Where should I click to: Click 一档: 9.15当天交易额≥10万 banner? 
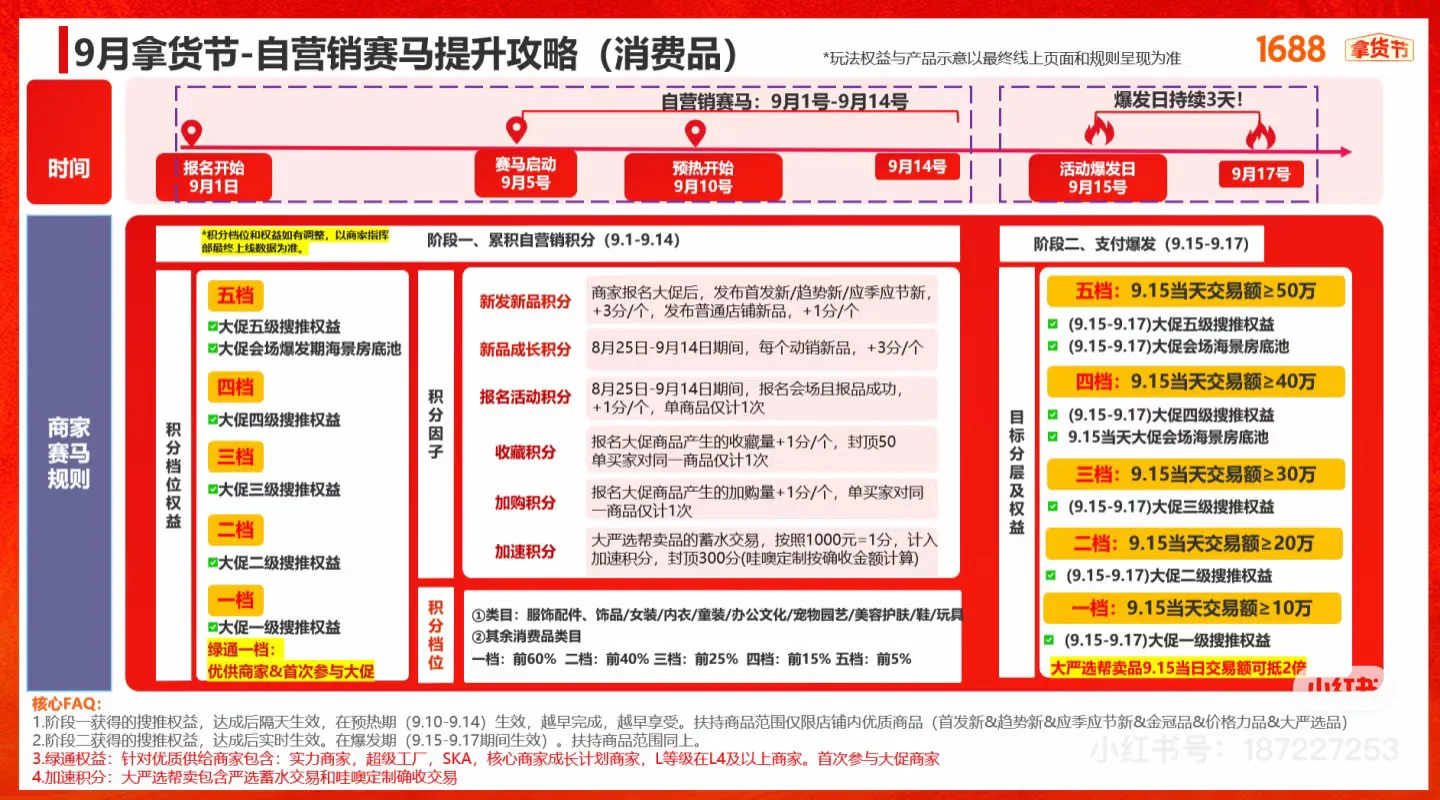tap(1191, 608)
